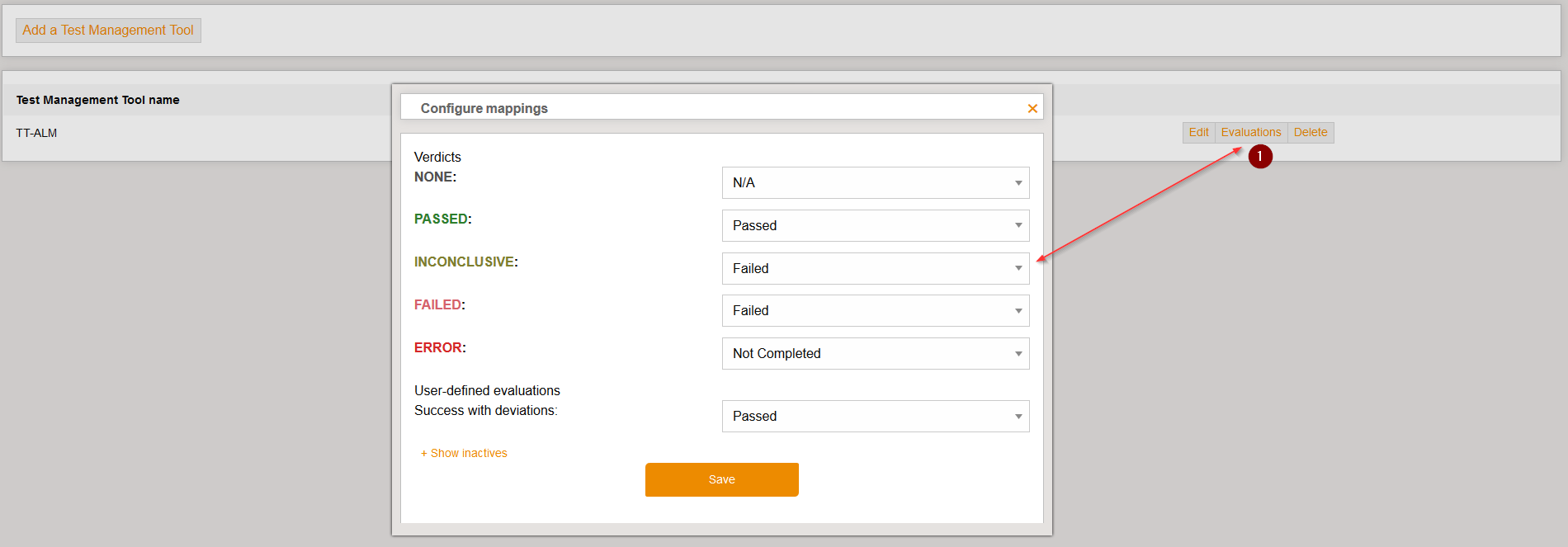Open the NONE verdict mapping dropdown

tap(875, 183)
